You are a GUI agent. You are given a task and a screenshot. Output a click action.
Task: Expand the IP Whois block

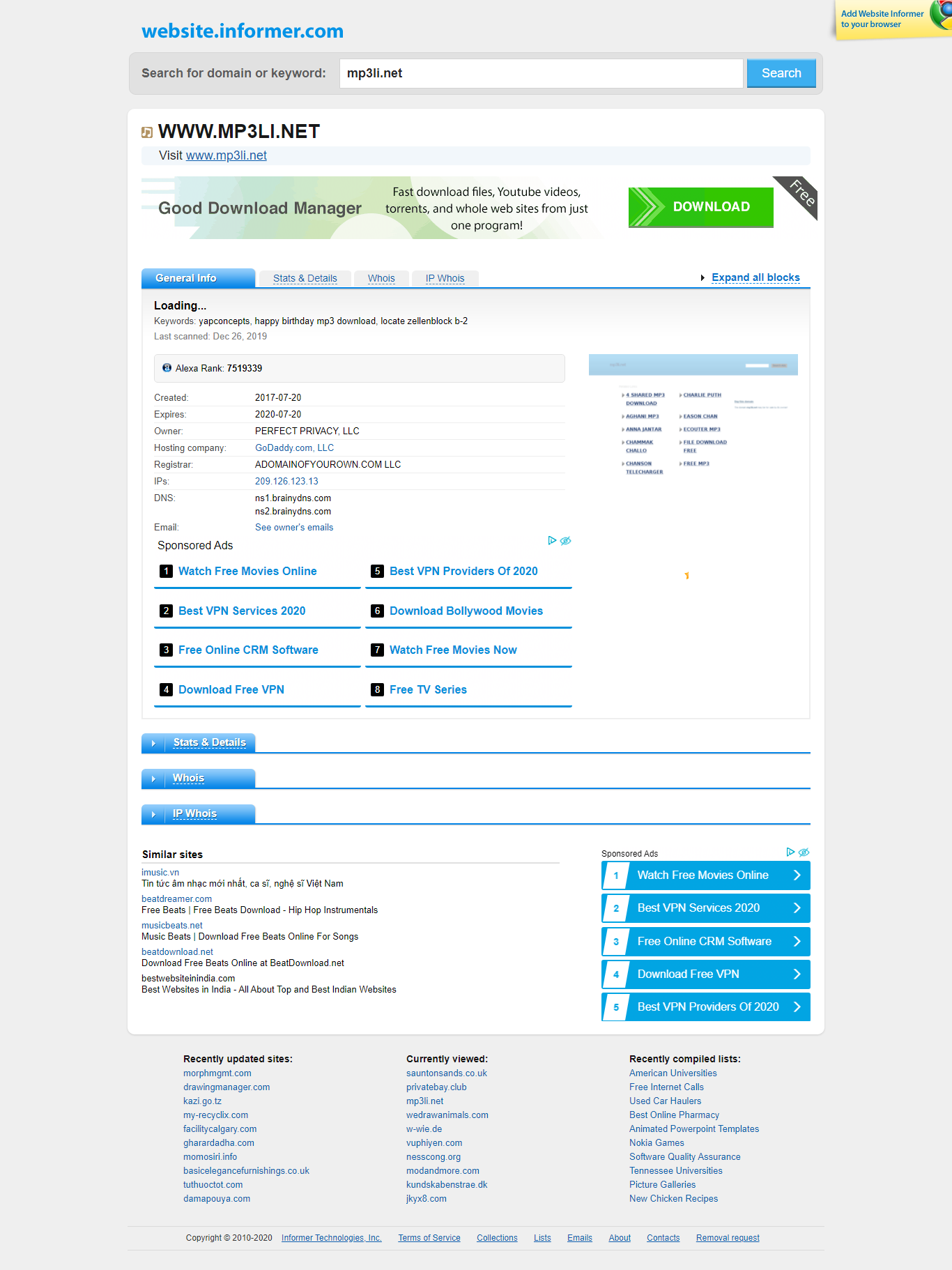[x=199, y=814]
